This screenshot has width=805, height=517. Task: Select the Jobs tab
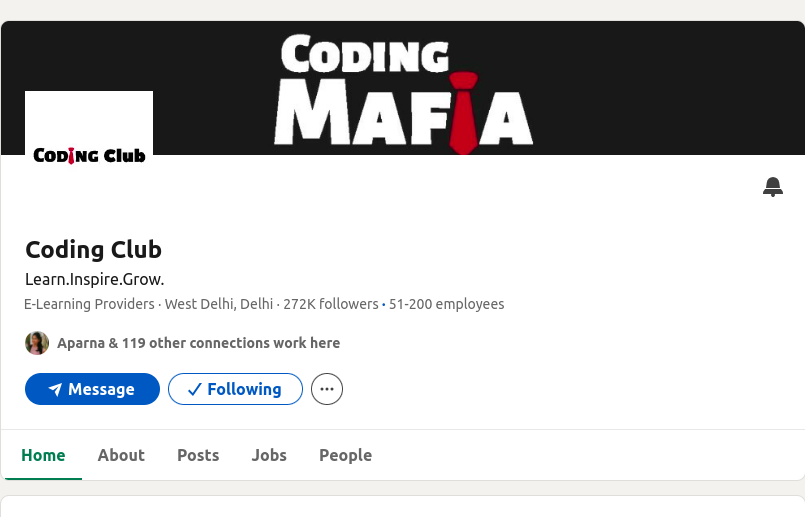[x=269, y=455]
